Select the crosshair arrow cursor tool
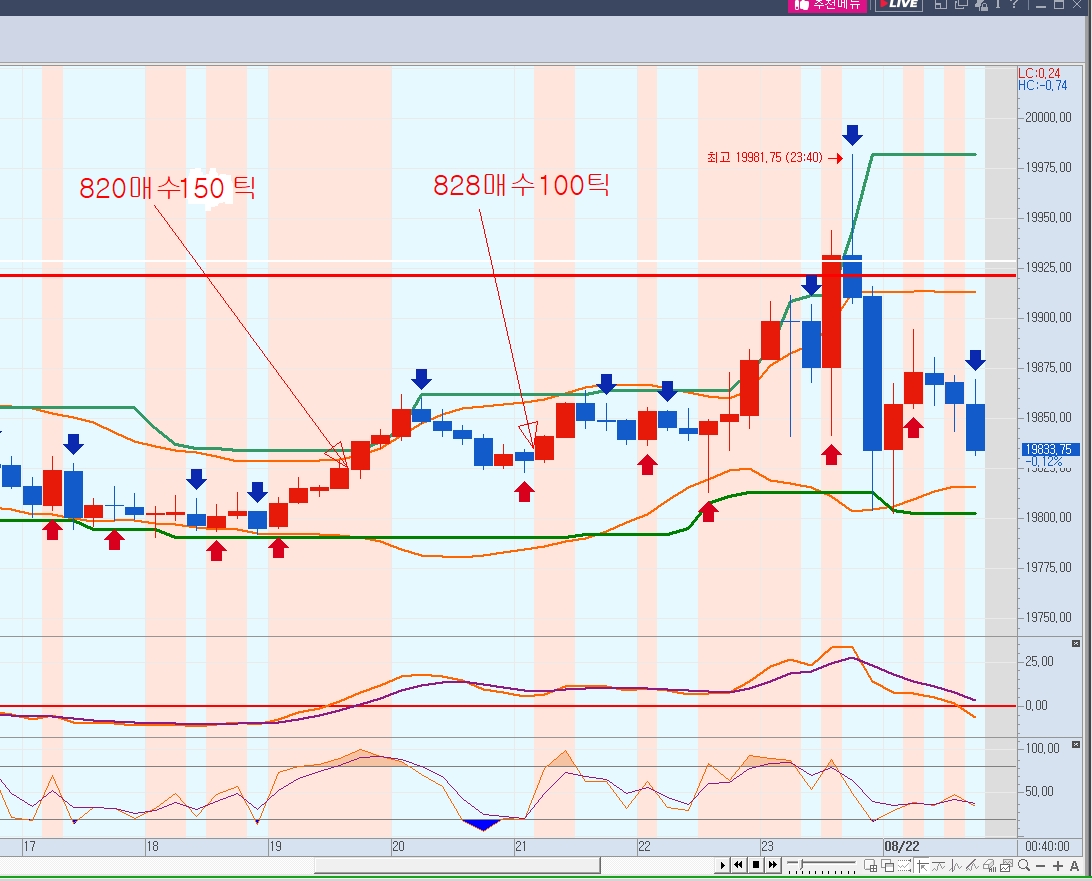Image resolution: width=1092 pixels, height=881 pixels. coord(923,866)
